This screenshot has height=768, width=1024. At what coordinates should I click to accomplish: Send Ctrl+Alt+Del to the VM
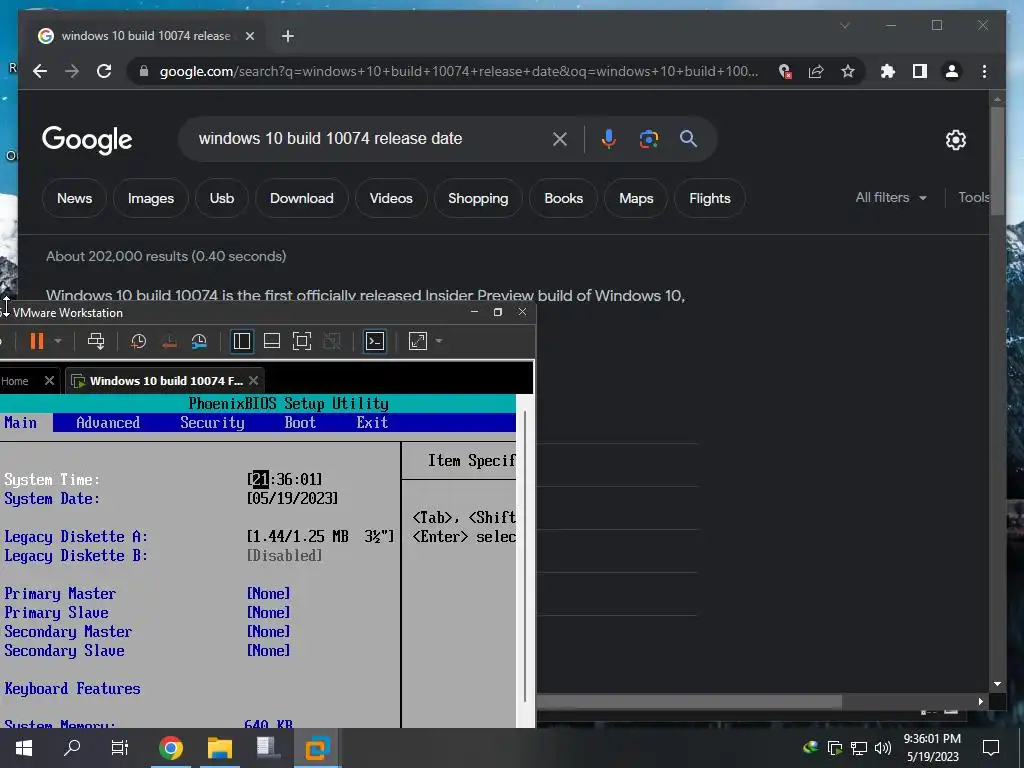click(96, 341)
